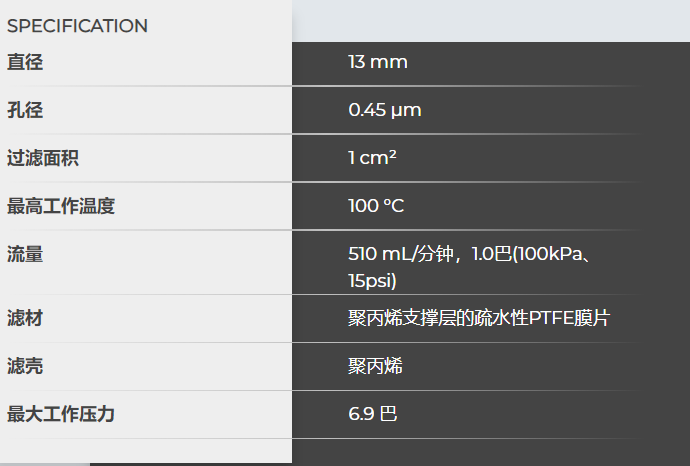Screen dimensions: 690x466
Task: Select the 孔径 row label
Action: click(x=25, y=110)
